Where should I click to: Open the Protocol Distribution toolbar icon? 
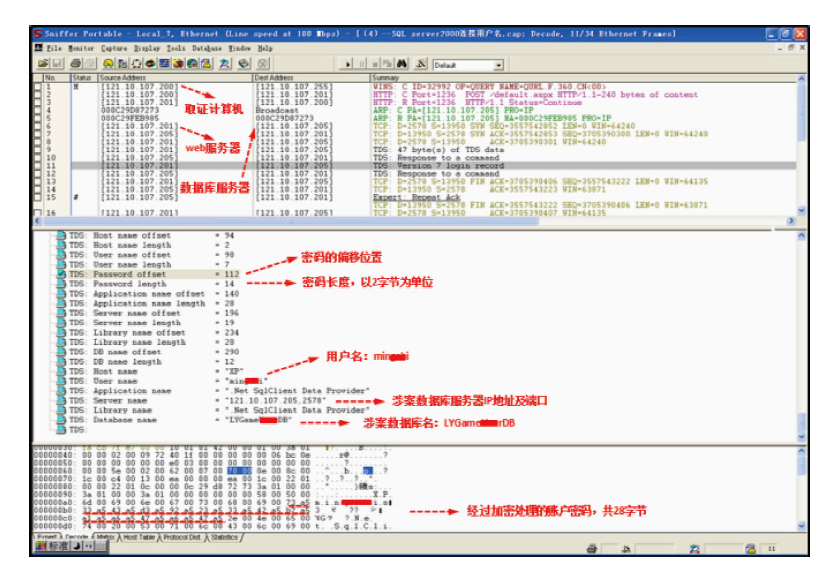(178, 64)
